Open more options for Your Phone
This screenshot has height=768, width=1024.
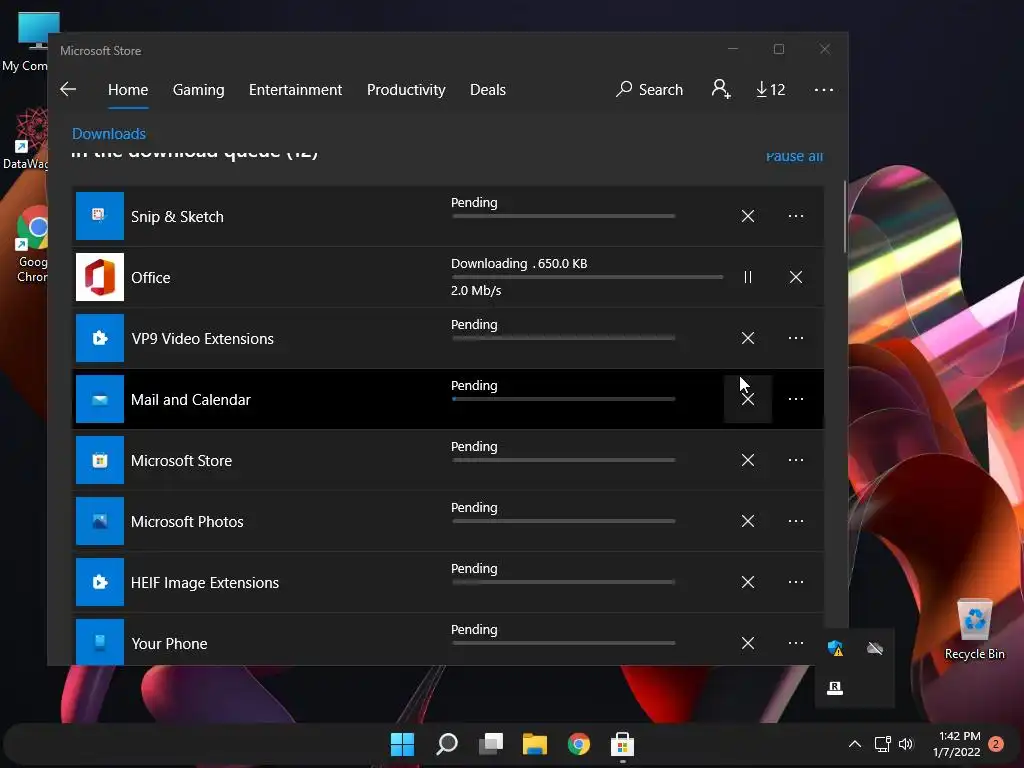pyautogui.click(x=795, y=643)
